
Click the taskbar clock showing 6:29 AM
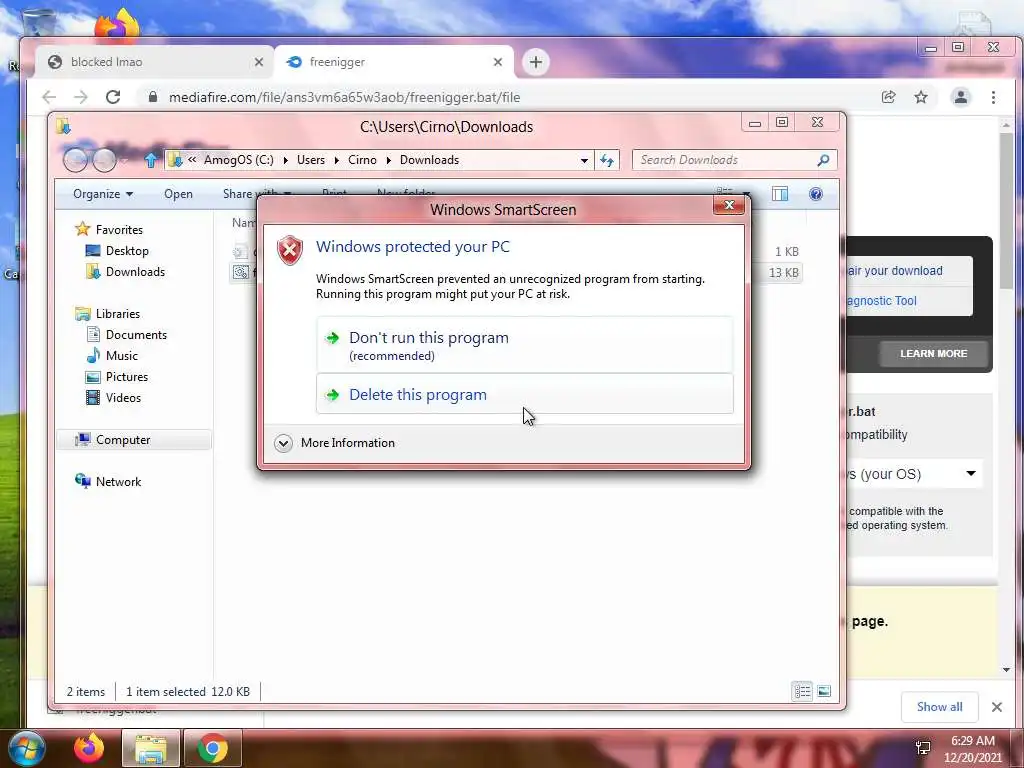coord(972,749)
